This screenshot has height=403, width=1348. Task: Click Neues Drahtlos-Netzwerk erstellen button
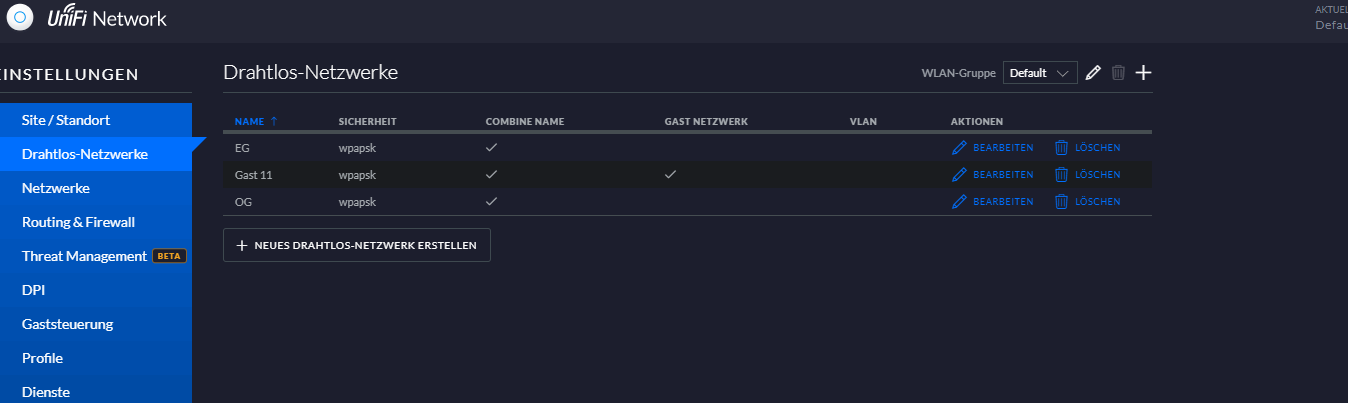[x=357, y=245]
